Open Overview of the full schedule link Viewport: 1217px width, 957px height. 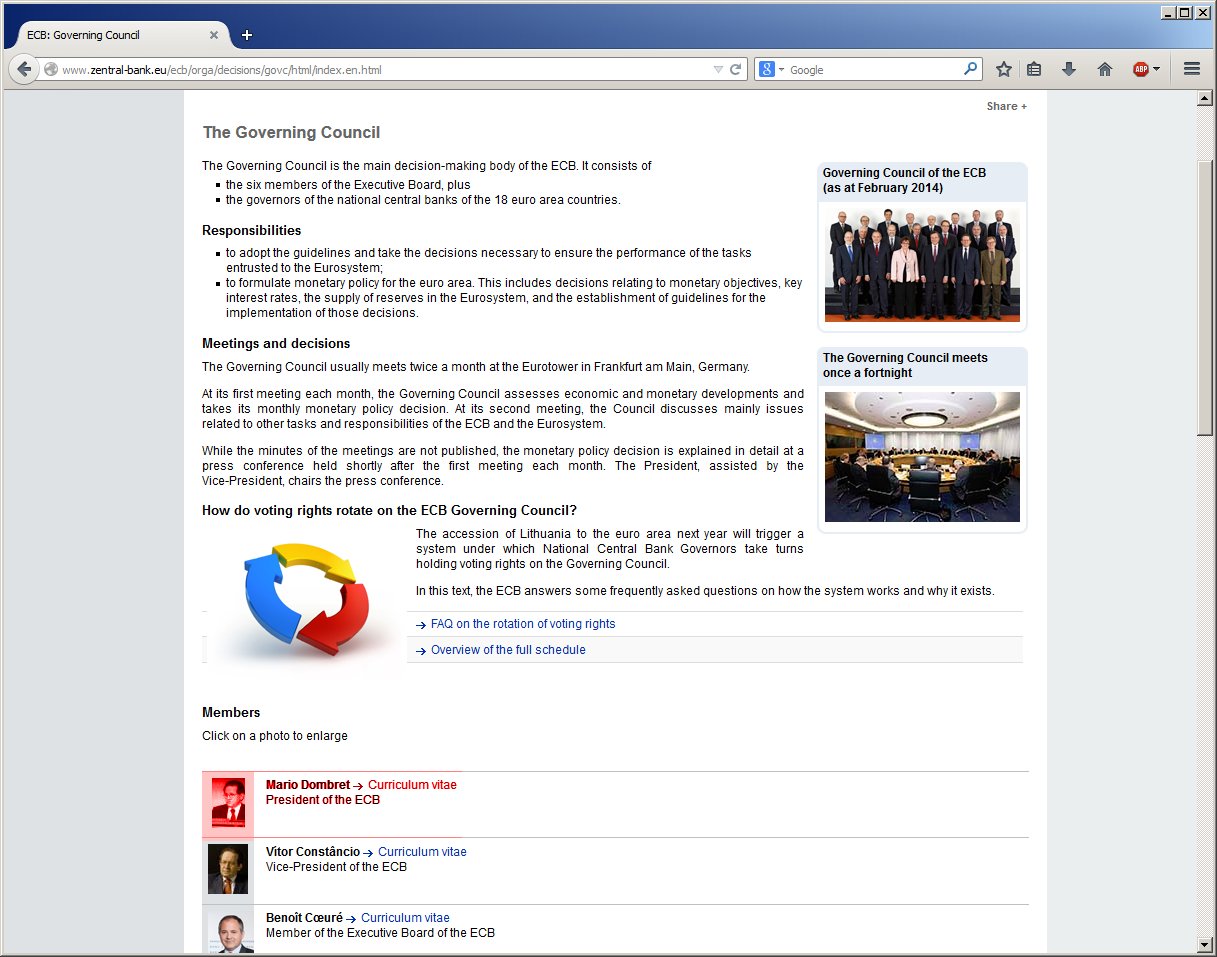click(508, 650)
